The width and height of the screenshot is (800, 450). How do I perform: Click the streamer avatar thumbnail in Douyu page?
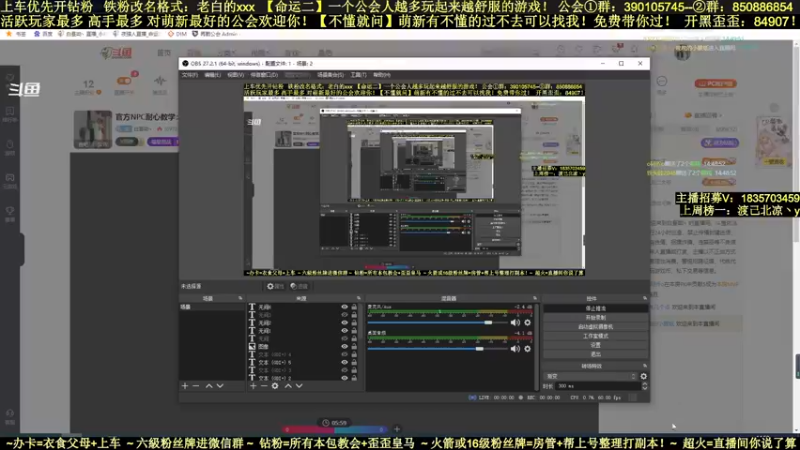(93, 129)
